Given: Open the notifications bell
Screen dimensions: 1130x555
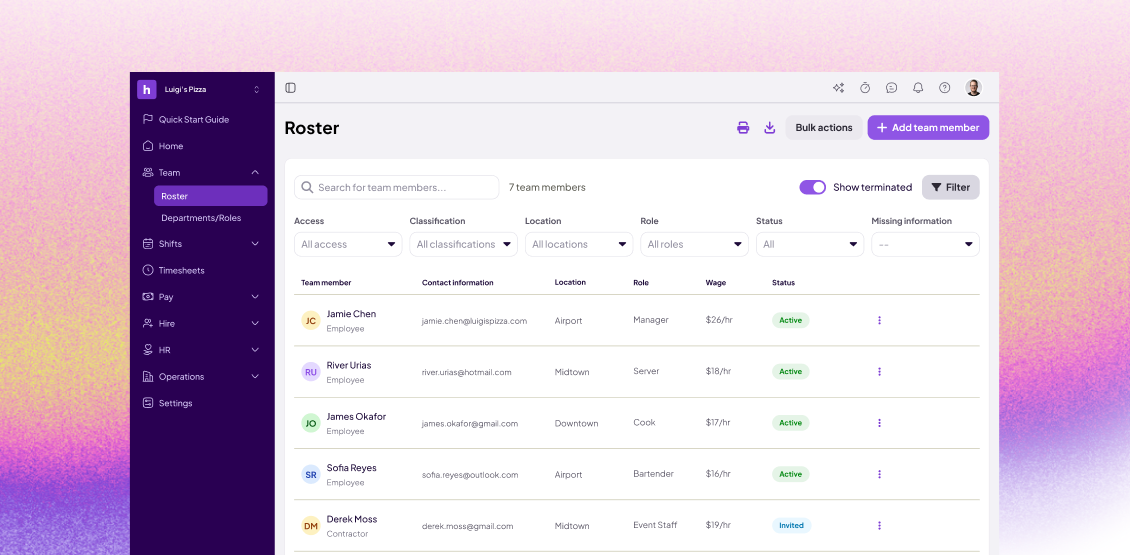Looking at the screenshot, I should click(x=917, y=88).
